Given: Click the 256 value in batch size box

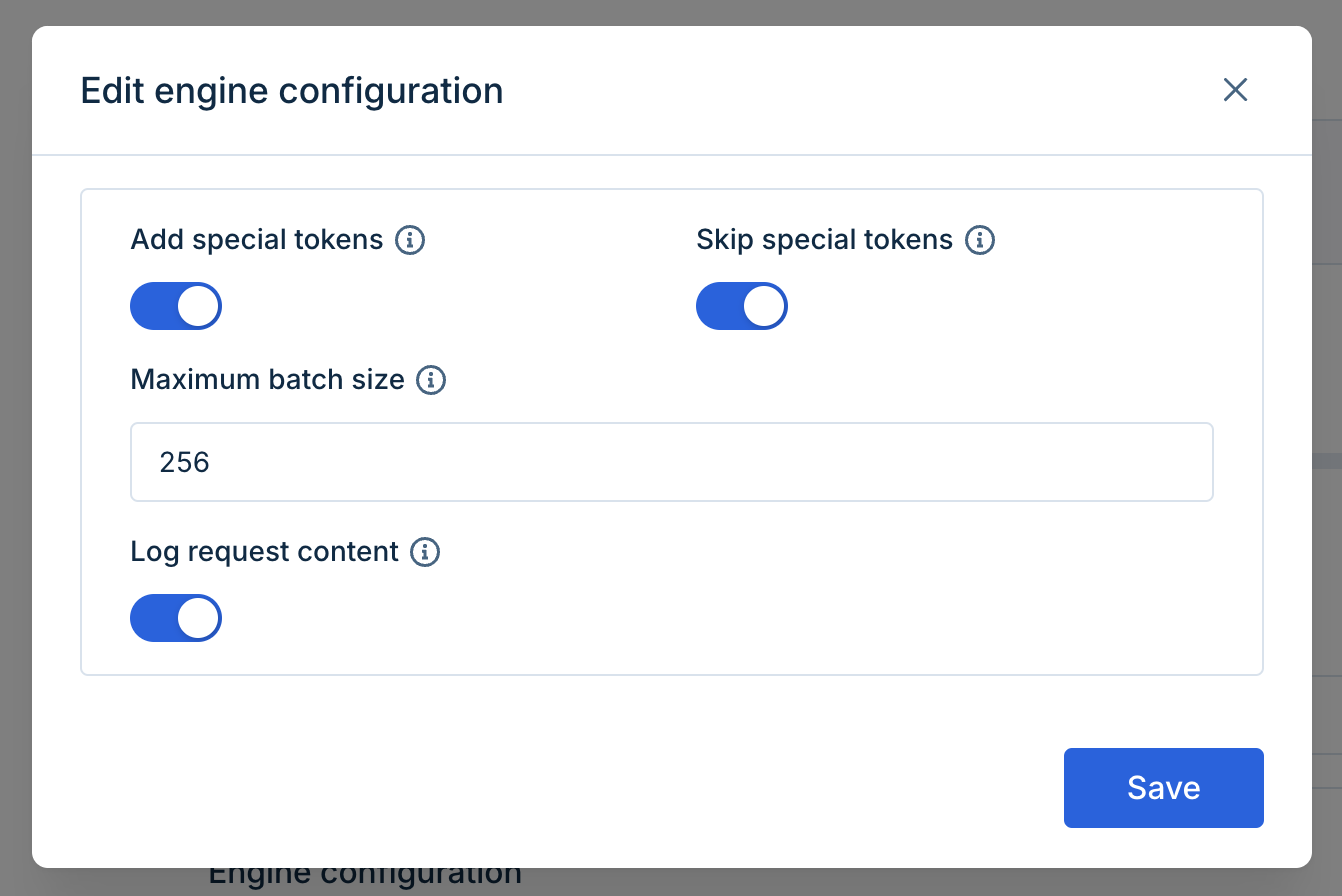Looking at the screenshot, I should 185,462.
